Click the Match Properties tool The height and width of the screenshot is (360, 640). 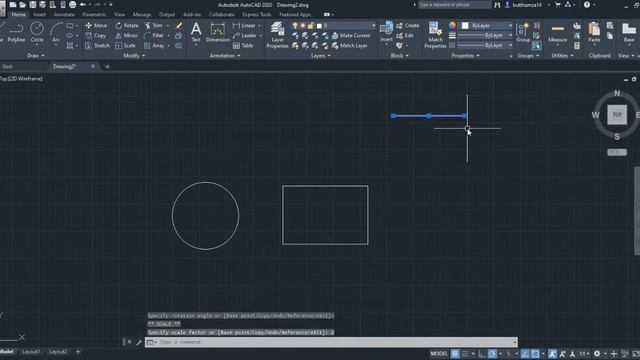(x=435, y=35)
